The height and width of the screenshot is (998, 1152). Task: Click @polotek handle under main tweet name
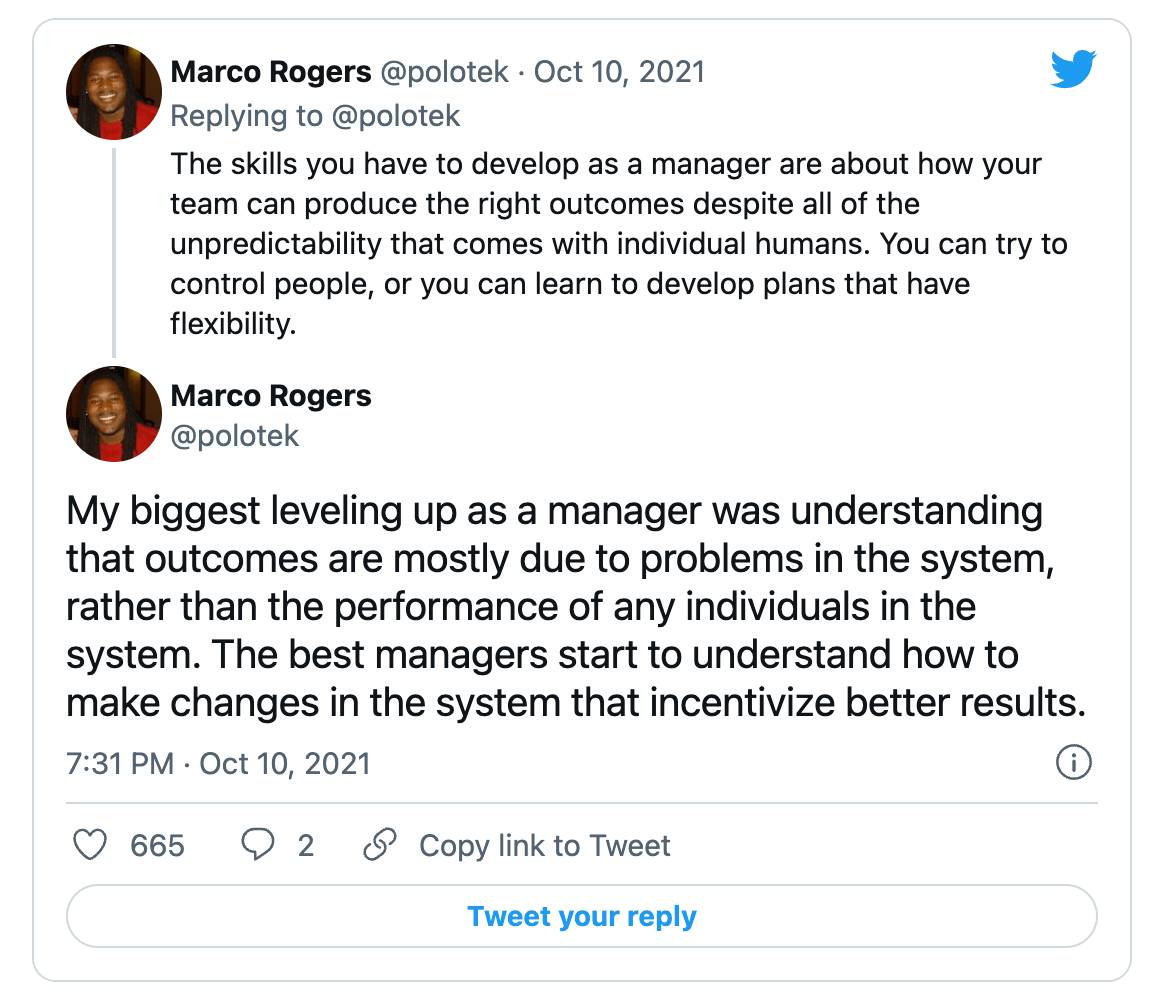pos(234,437)
